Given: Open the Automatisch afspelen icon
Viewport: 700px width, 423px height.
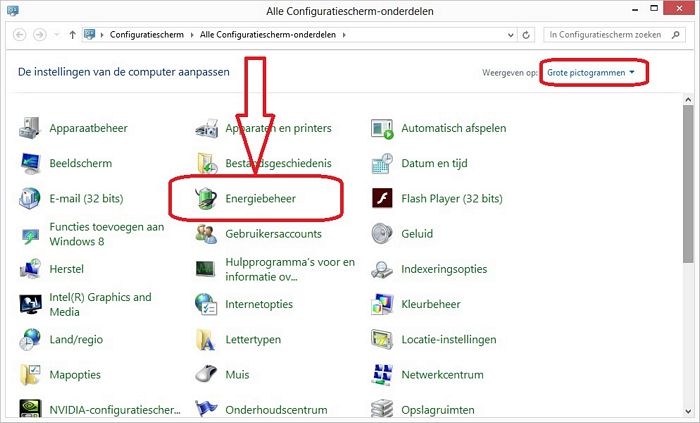Looking at the screenshot, I should click(x=382, y=129).
